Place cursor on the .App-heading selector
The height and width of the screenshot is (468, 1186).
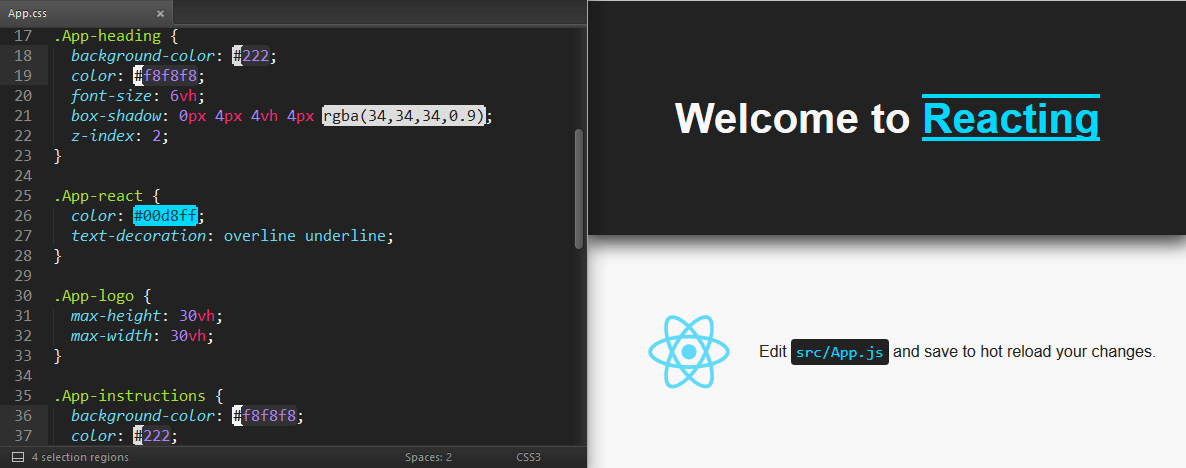click(106, 36)
